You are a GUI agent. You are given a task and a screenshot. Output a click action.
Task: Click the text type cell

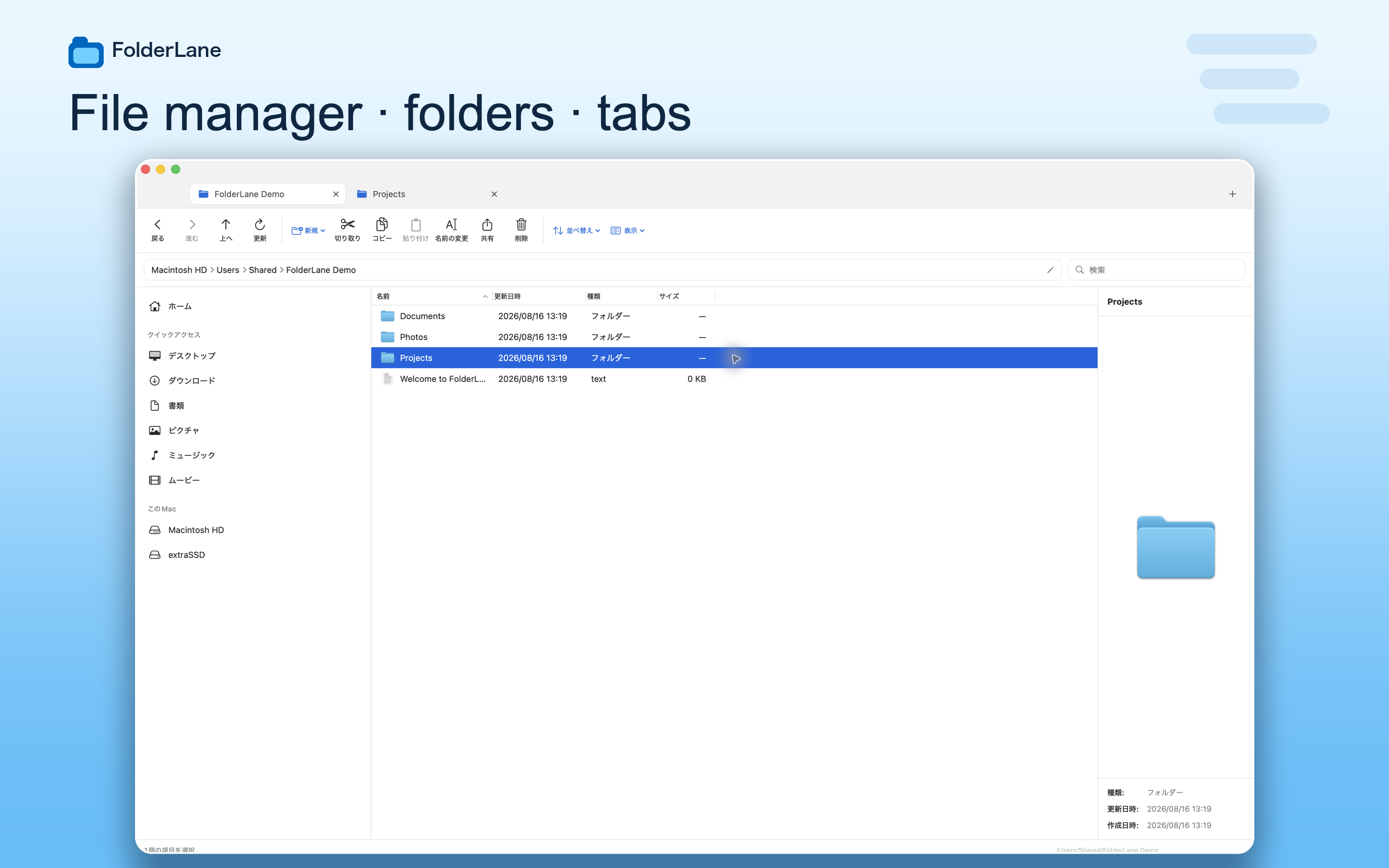(598, 379)
